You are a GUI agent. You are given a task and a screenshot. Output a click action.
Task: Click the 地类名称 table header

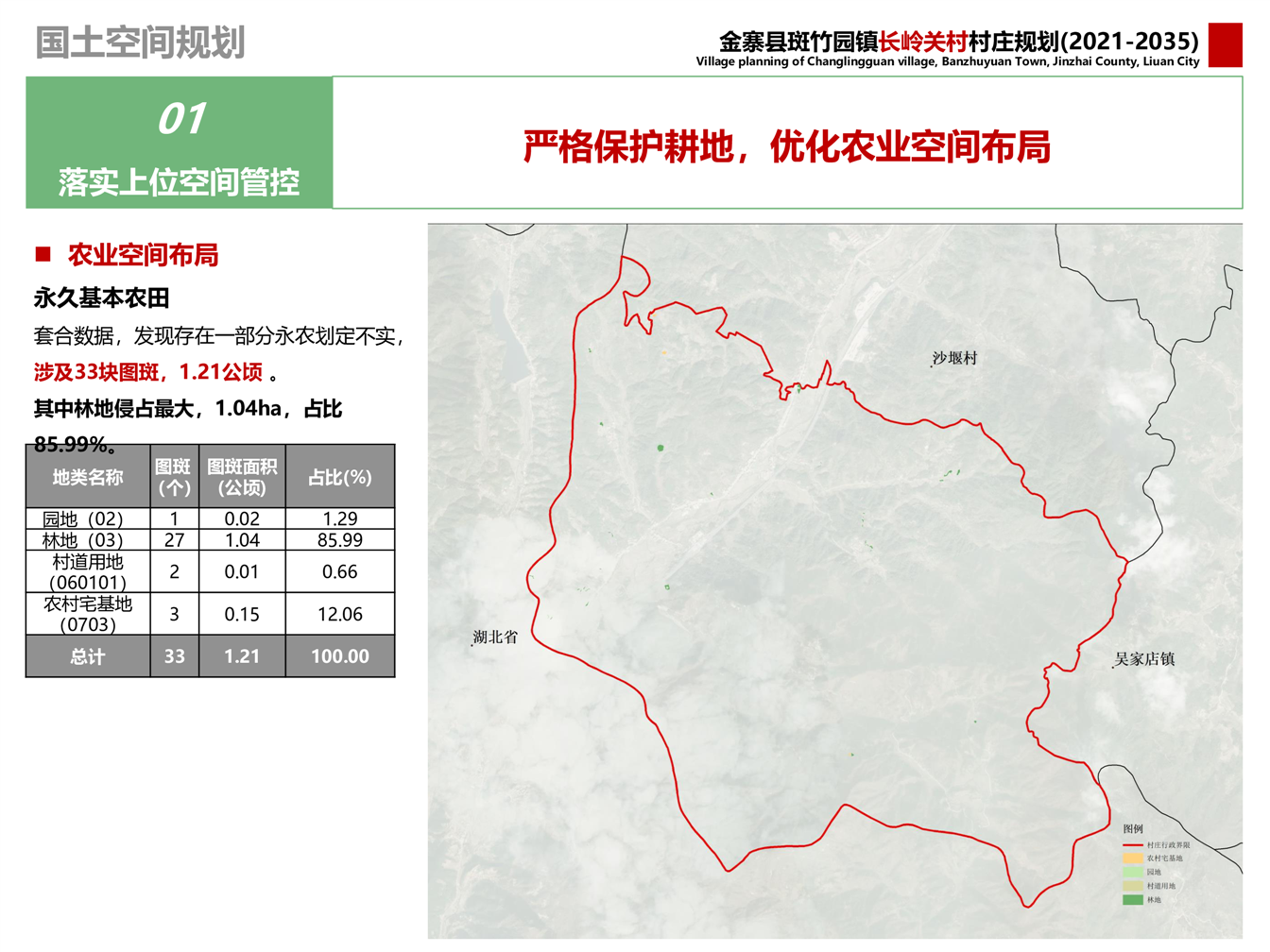click(x=88, y=478)
